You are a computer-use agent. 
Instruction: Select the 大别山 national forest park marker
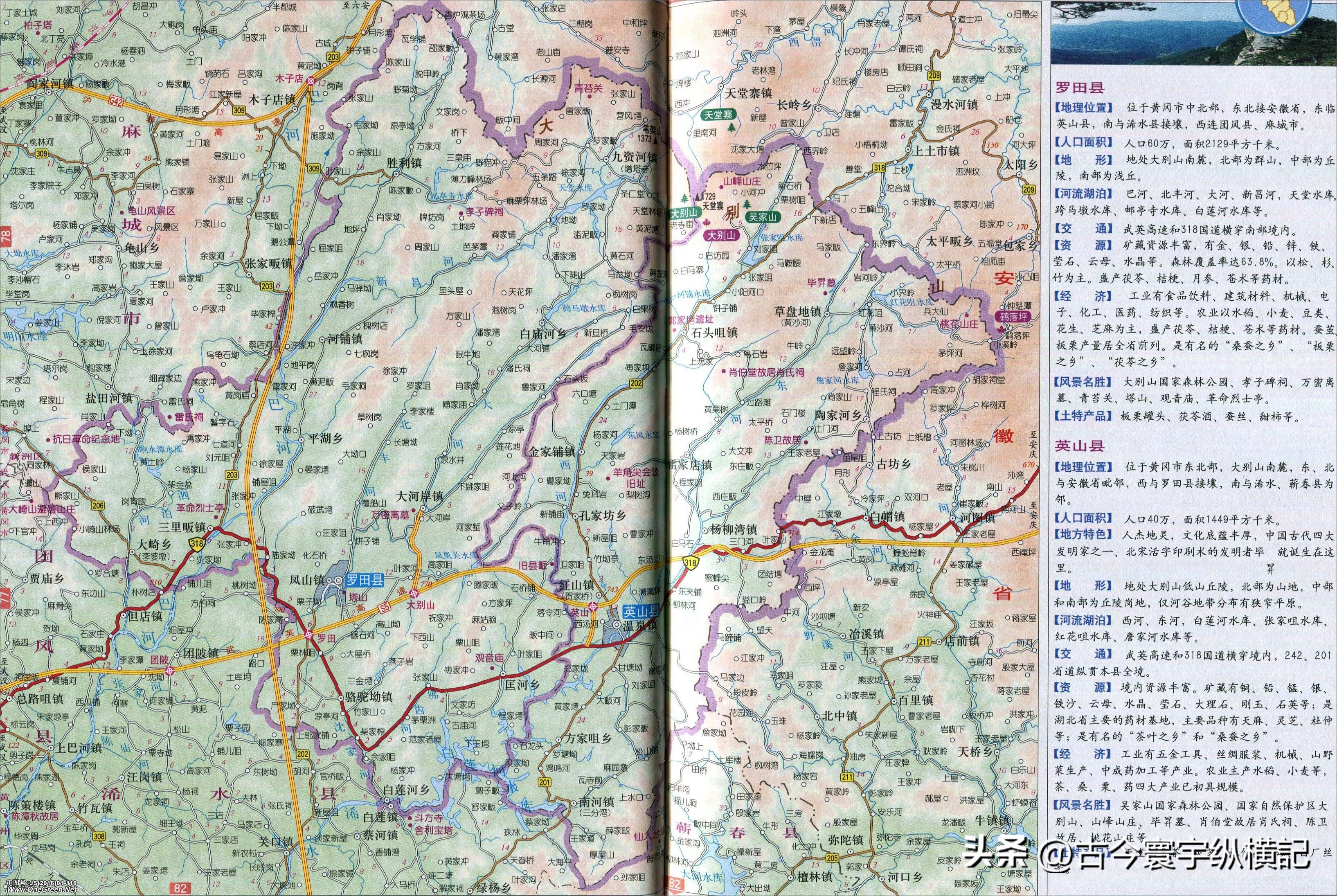tap(684, 213)
